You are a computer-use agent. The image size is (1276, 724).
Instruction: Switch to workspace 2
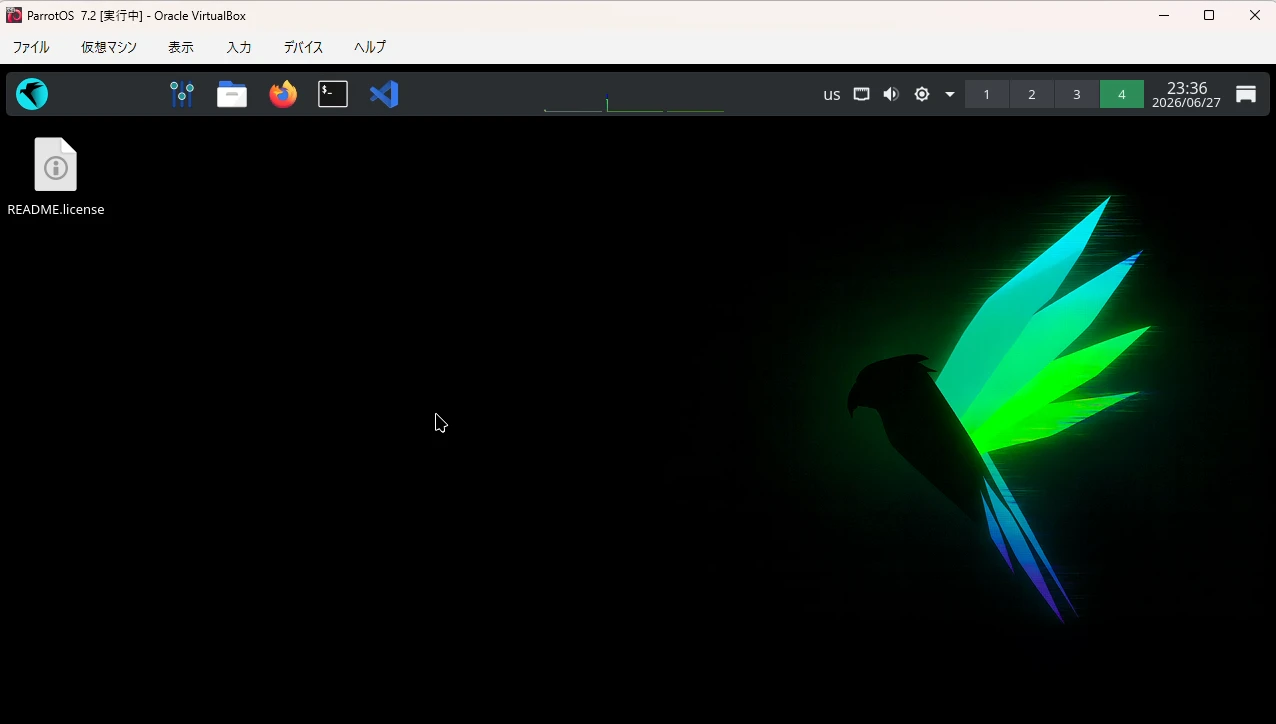1032,94
